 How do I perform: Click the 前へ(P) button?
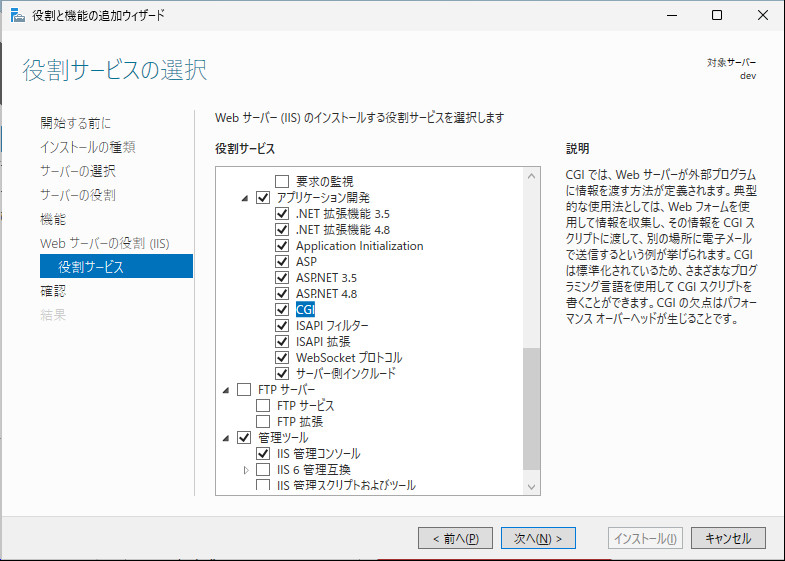[x=455, y=538]
